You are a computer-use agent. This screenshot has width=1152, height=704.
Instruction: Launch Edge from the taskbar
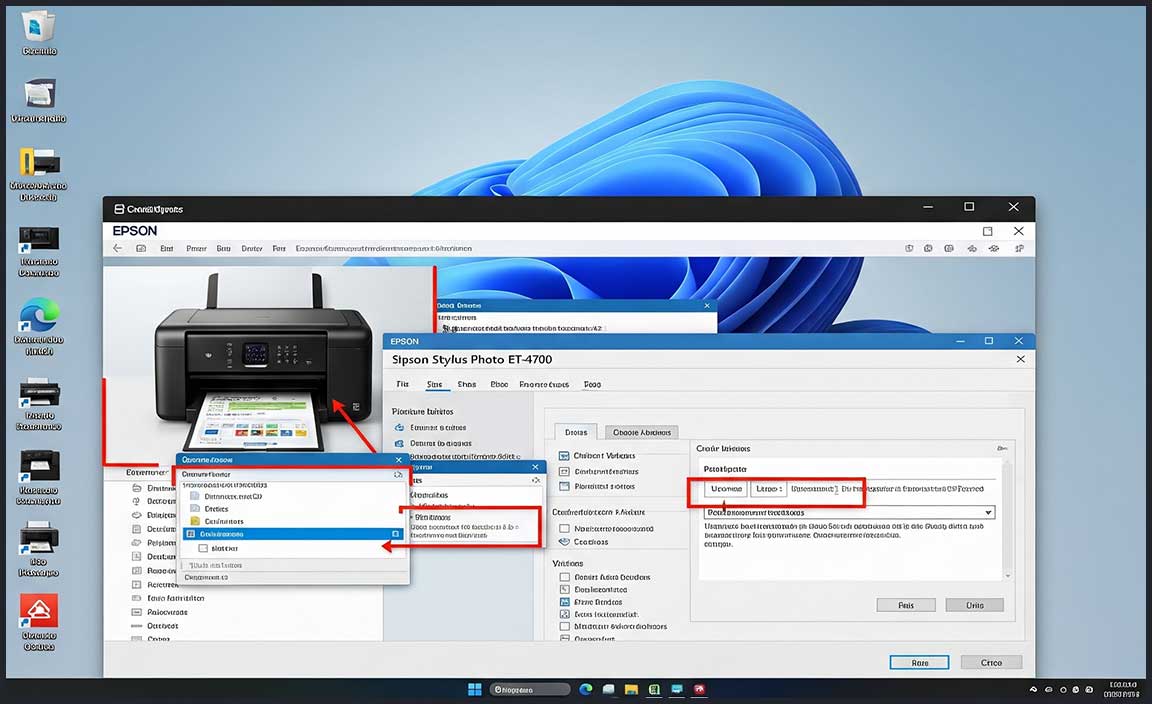pos(586,689)
